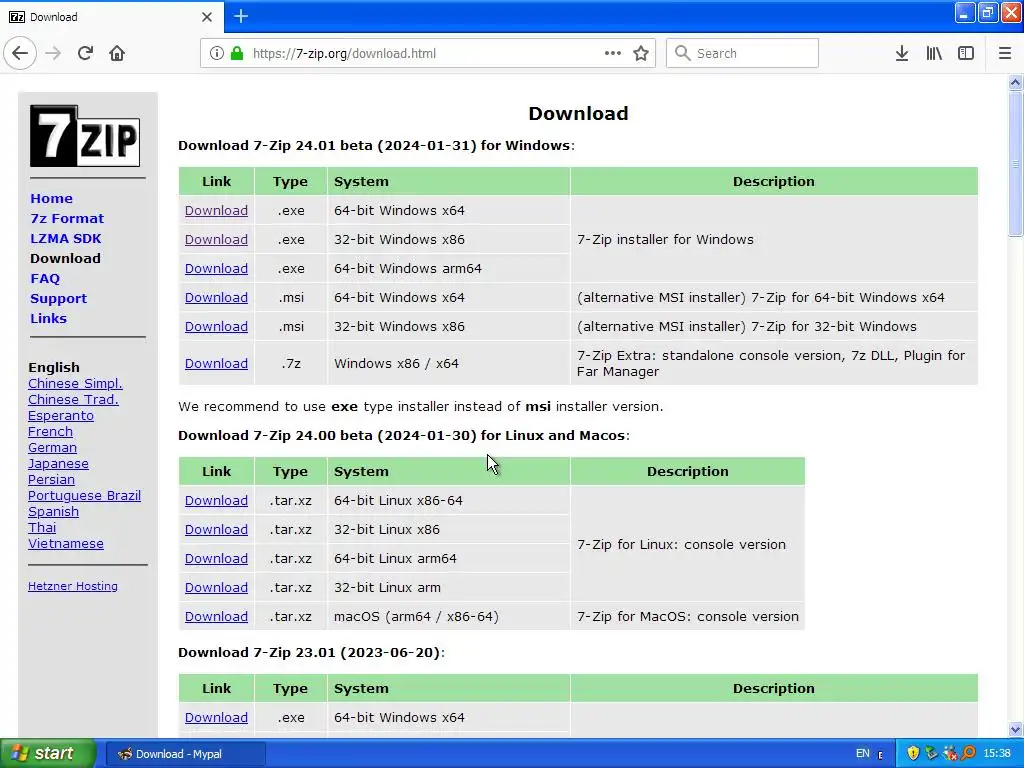Download 24.01 .exe for 32-bit Windows x86

click(x=216, y=239)
